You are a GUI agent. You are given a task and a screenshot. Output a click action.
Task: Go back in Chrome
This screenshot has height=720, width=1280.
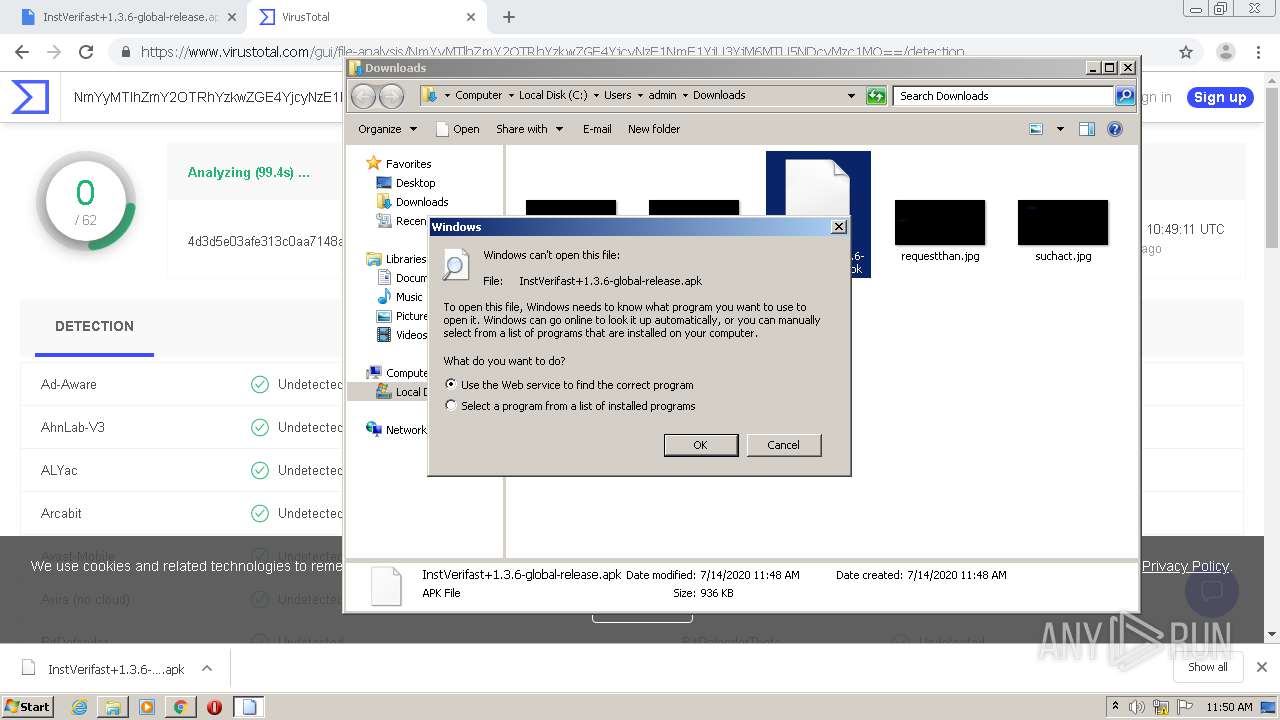click(22, 52)
